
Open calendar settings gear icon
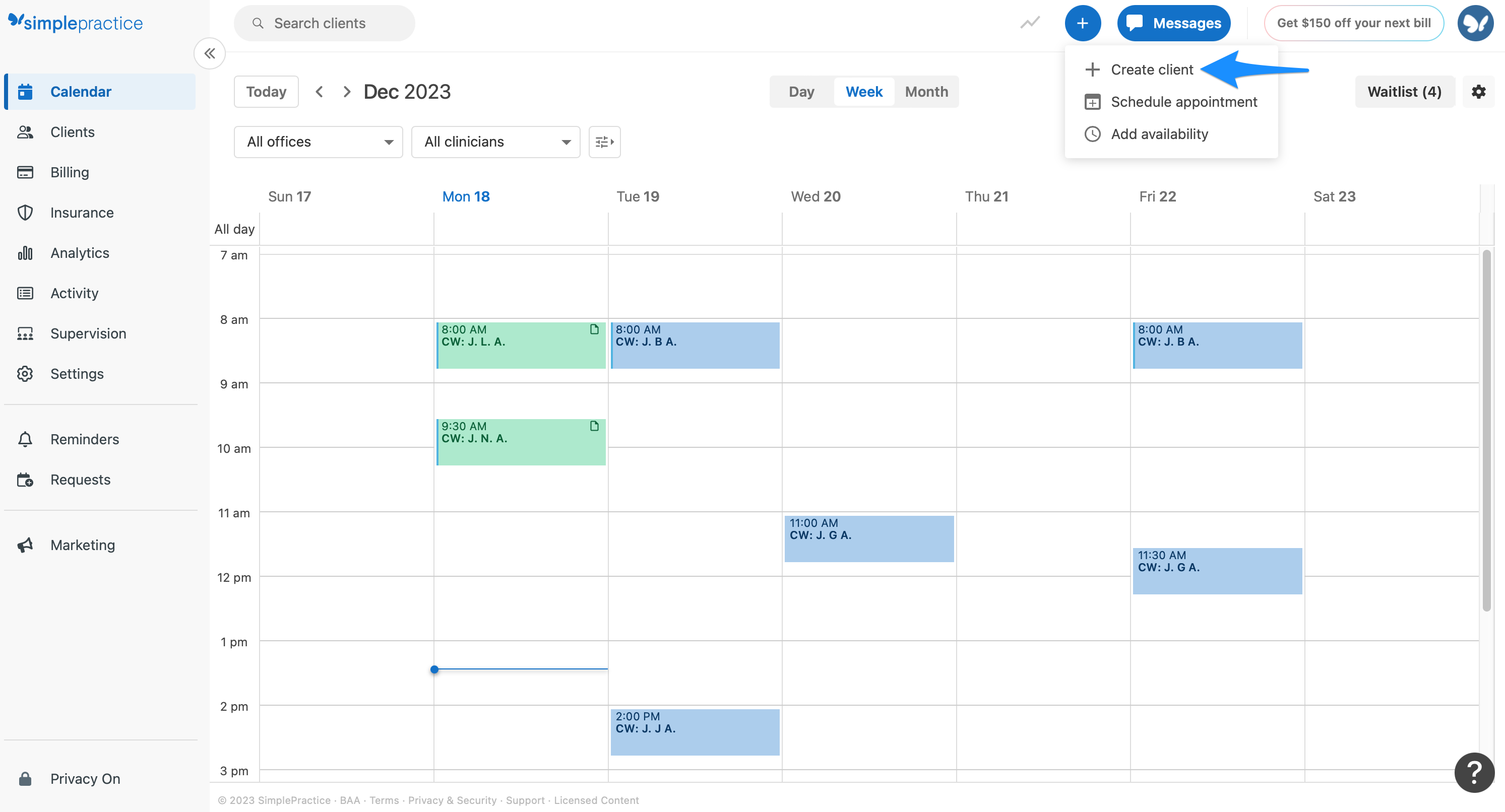tap(1478, 92)
